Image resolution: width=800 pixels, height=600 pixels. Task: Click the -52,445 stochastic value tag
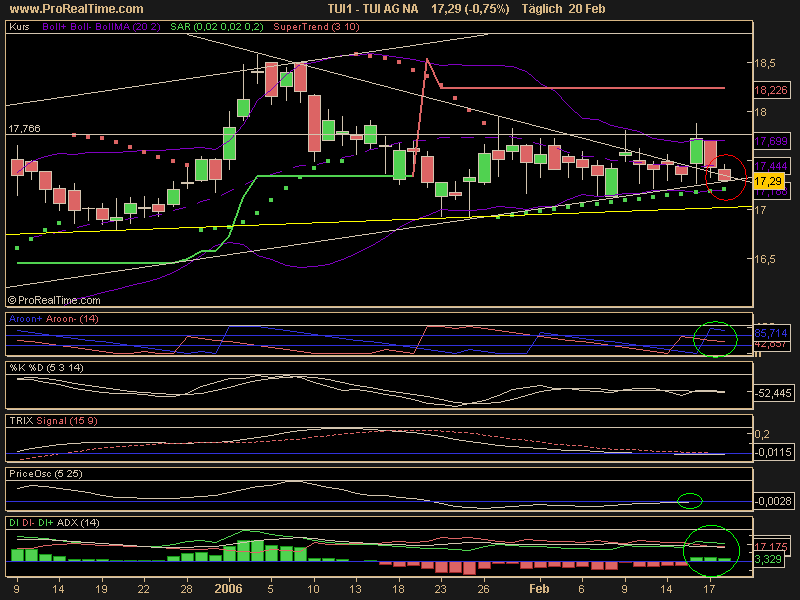point(773,393)
